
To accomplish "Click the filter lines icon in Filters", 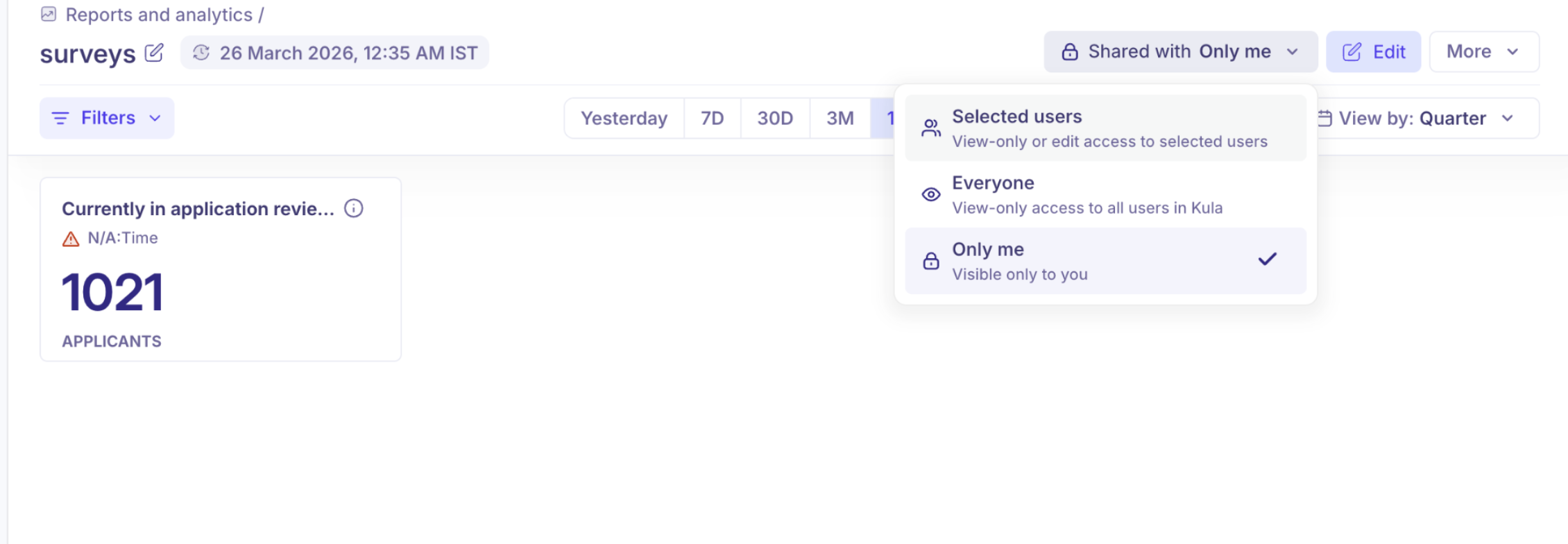I will pos(60,119).
